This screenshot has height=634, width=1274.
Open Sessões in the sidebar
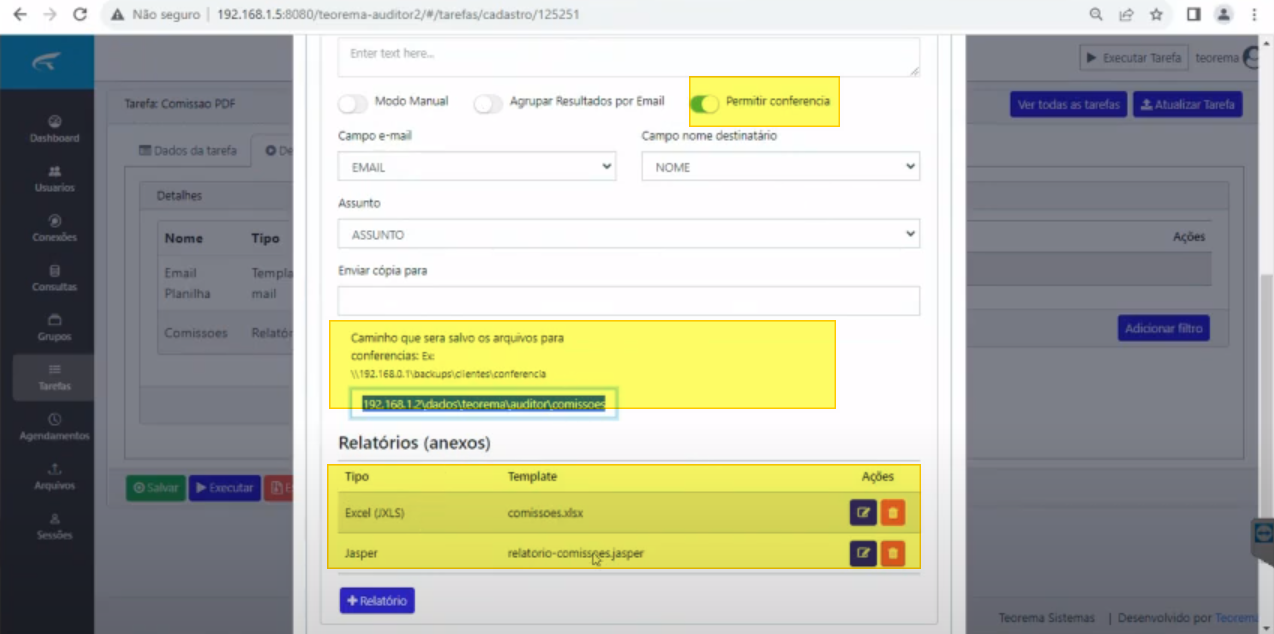pyautogui.click(x=54, y=526)
